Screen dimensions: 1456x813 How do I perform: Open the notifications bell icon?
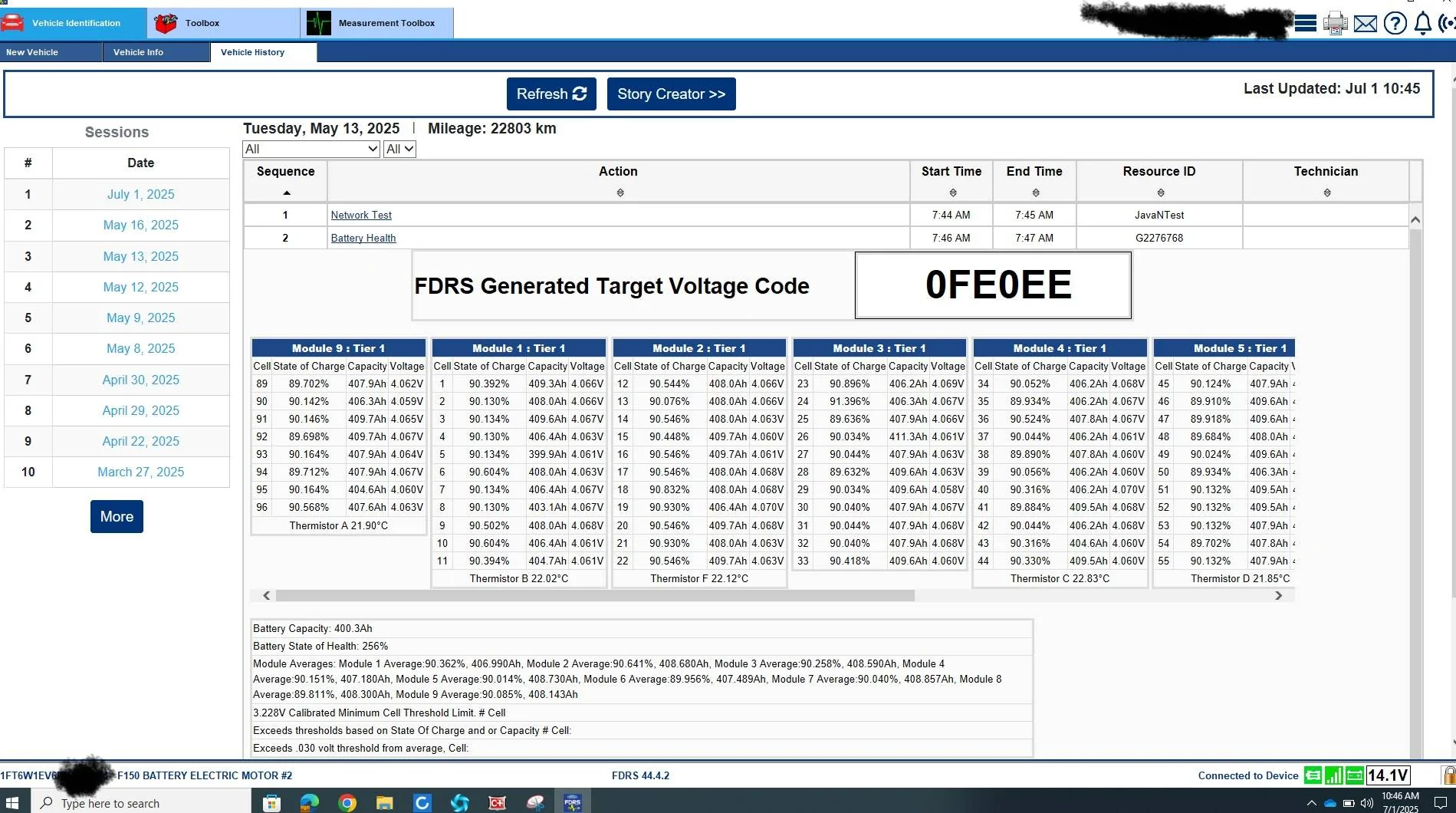[x=1422, y=24]
